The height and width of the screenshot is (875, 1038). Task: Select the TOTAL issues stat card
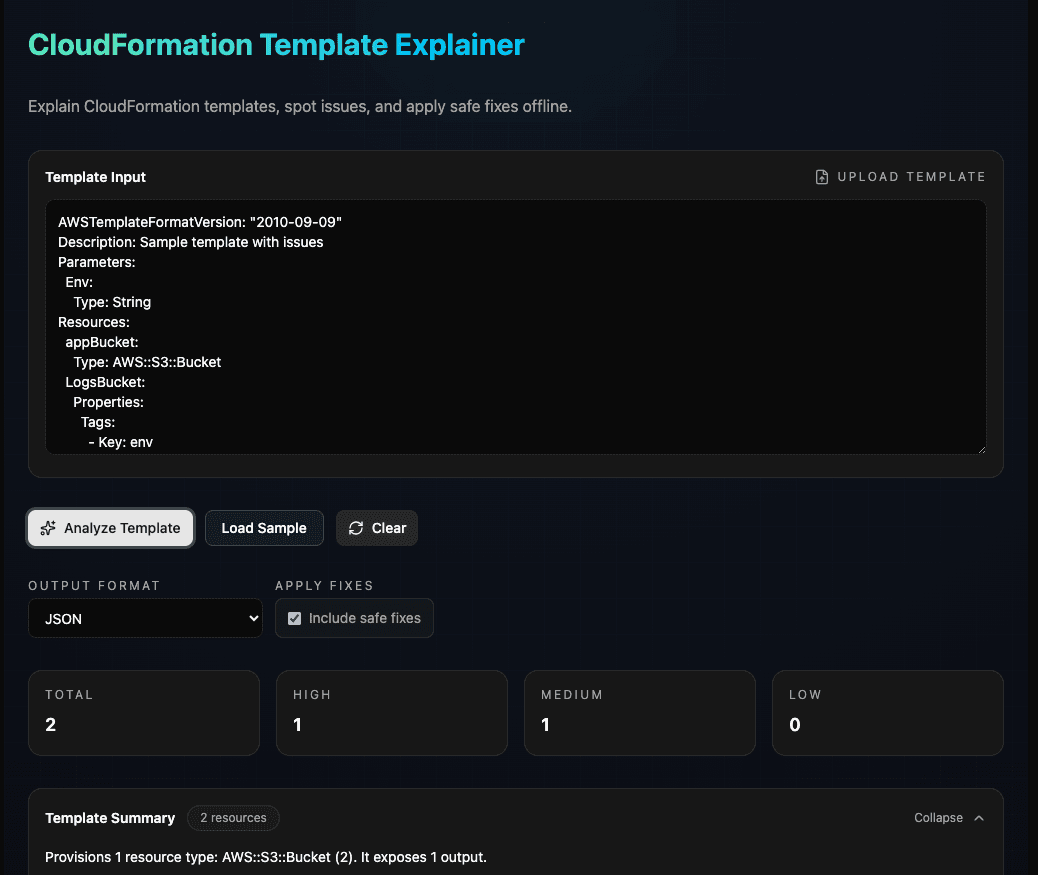click(144, 712)
